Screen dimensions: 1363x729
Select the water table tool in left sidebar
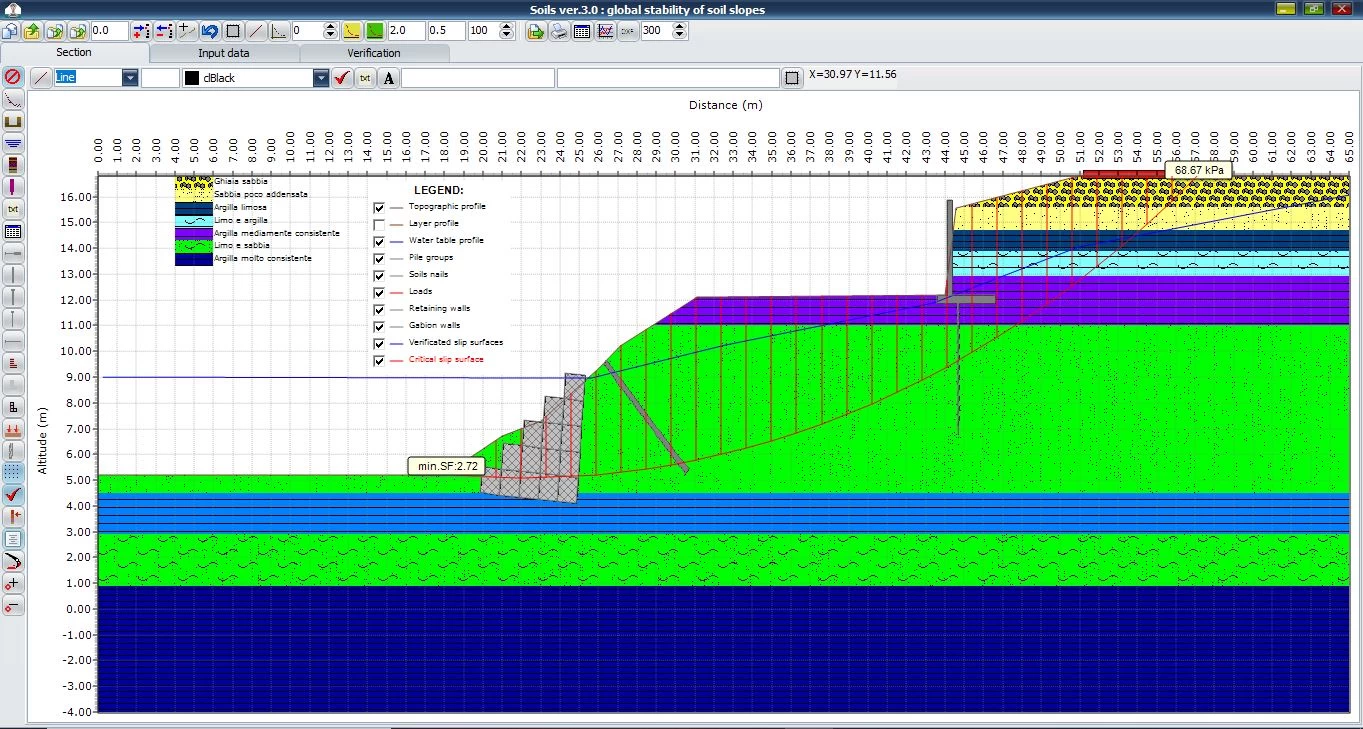13,143
